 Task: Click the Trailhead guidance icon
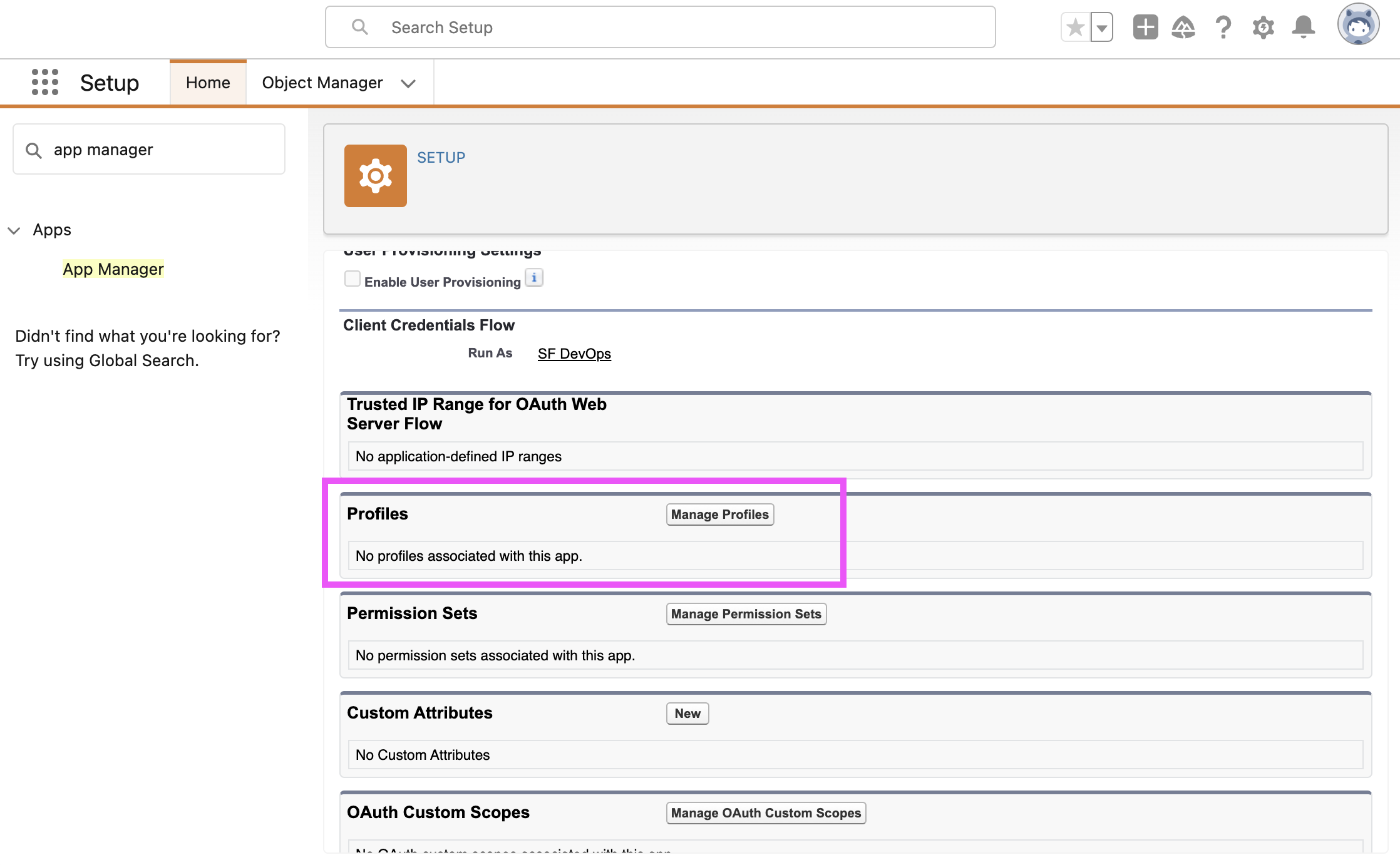[1183, 28]
